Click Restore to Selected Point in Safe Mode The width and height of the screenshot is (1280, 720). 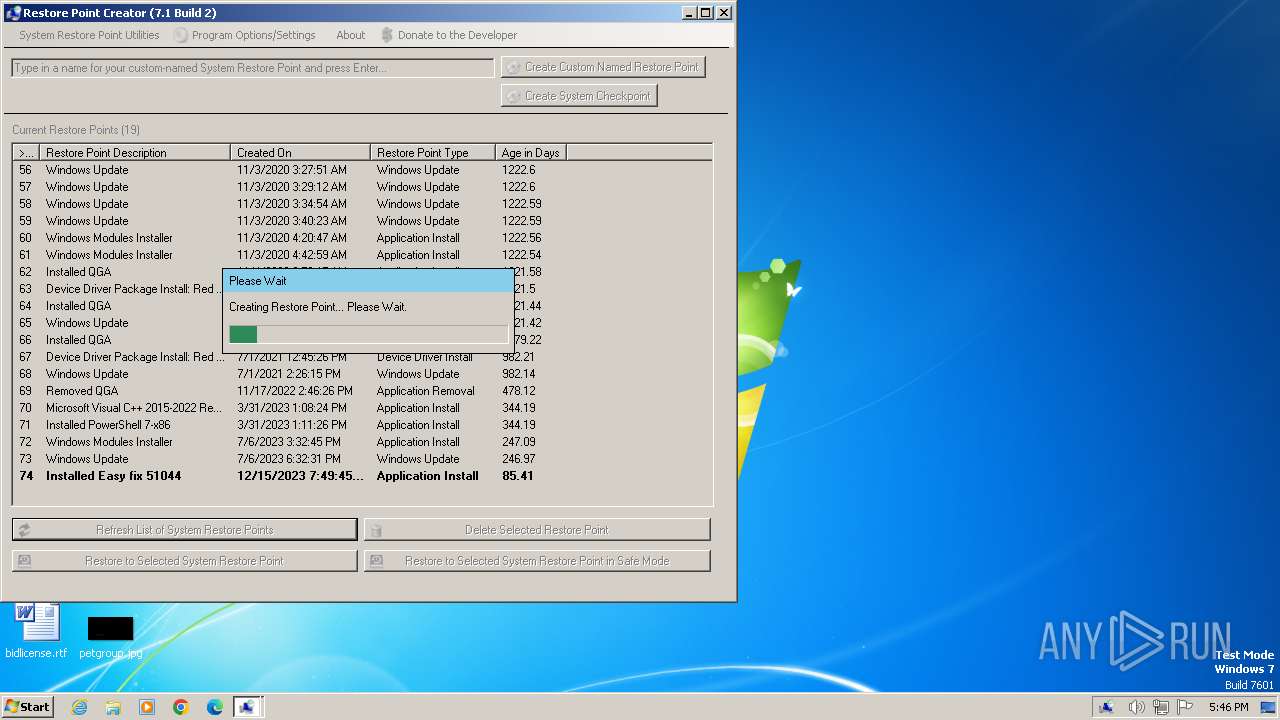pyautogui.click(x=537, y=561)
